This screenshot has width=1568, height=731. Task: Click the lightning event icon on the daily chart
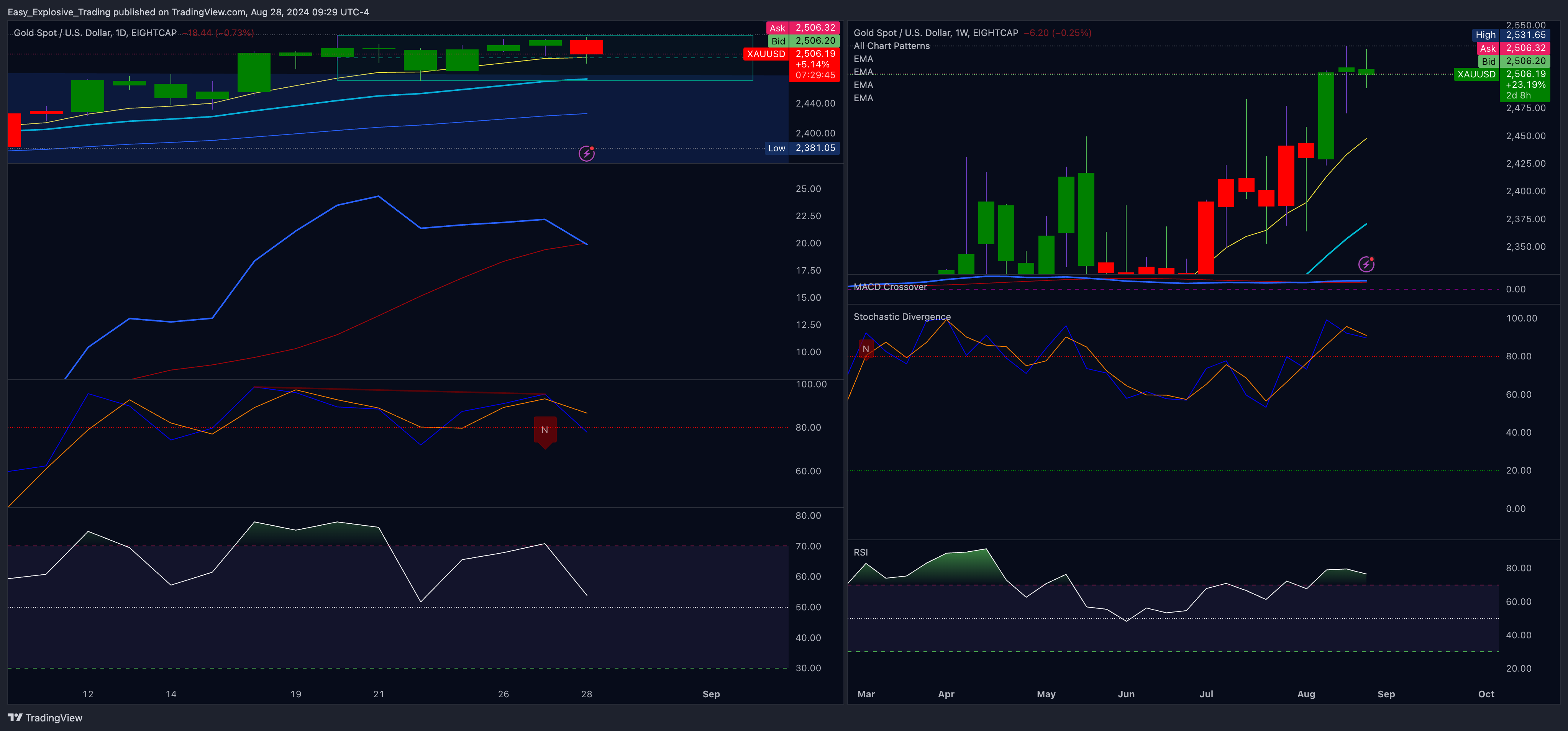pyautogui.click(x=586, y=153)
